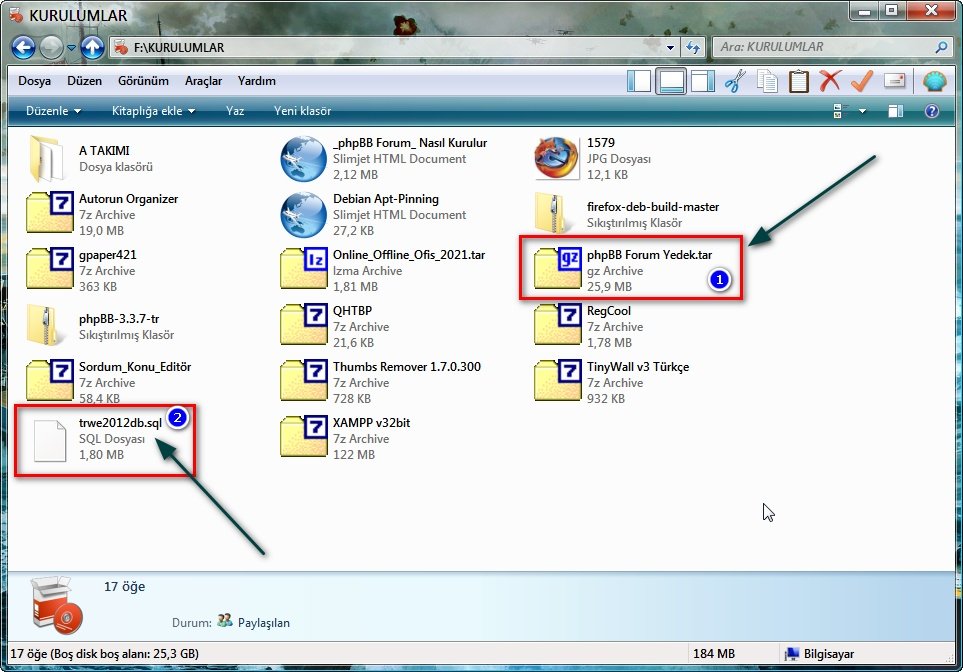The height and width of the screenshot is (672, 963).
Task: Expand the Kitaplığa ekle dropdown
Action: coord(153,111)
